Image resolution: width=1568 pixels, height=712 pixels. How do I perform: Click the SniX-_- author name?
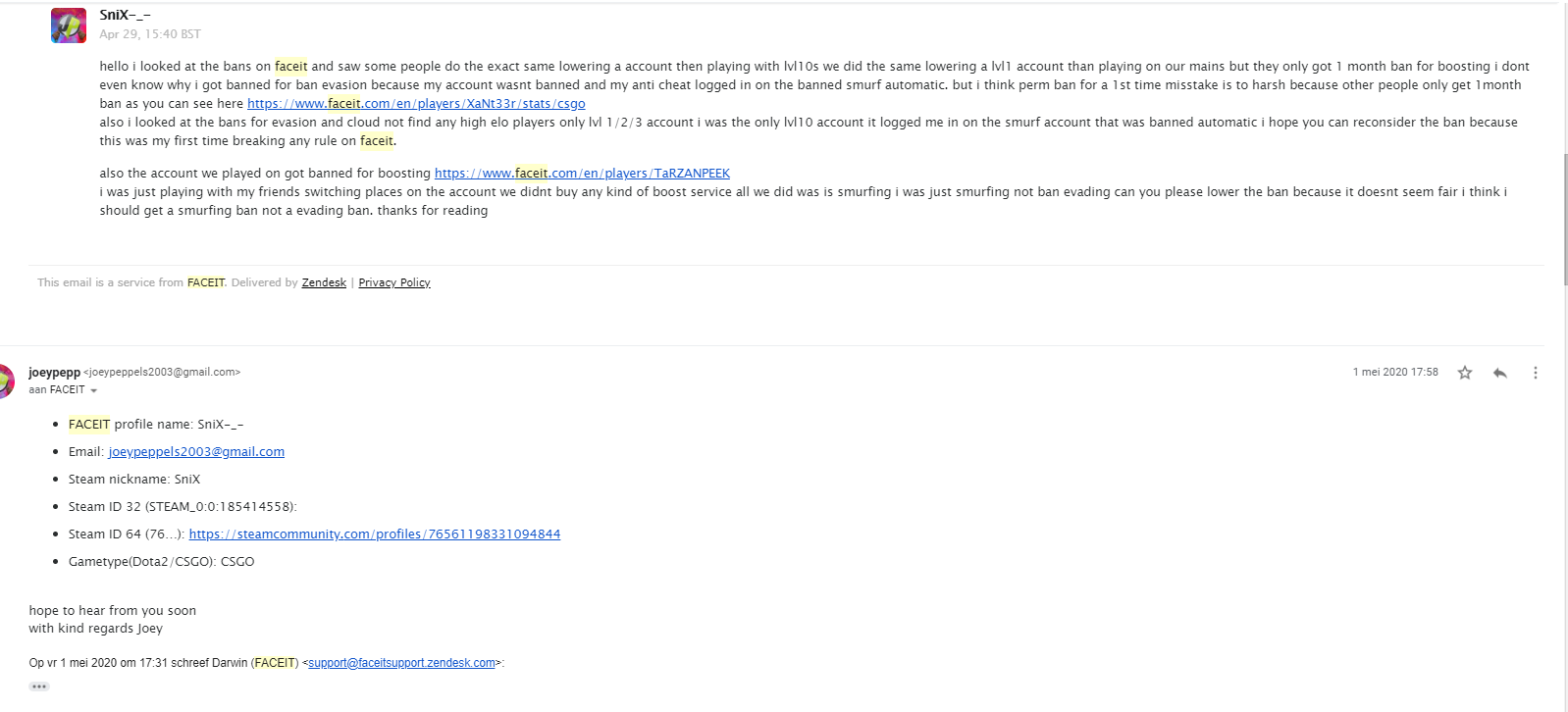point(125,15)
